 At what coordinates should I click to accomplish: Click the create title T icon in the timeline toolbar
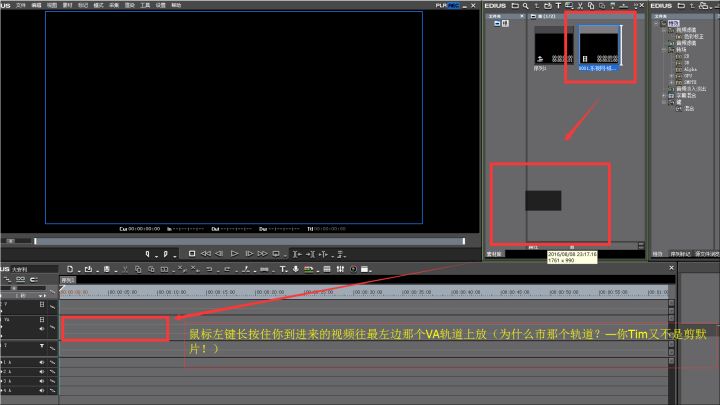[x=283, y=269]
